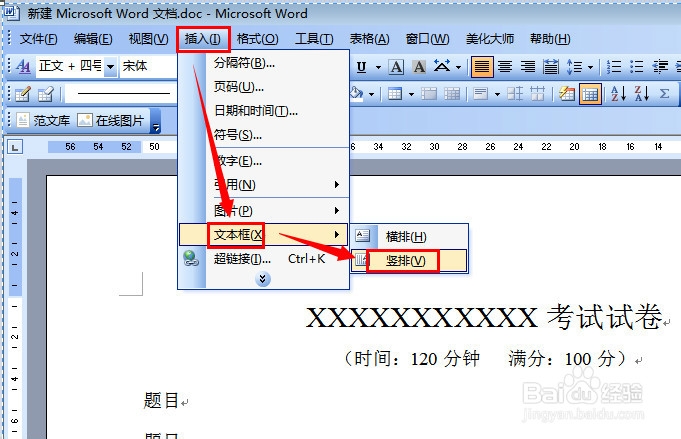
Task: Open Table AutoFormat
Action: click(x=567, y=94)
